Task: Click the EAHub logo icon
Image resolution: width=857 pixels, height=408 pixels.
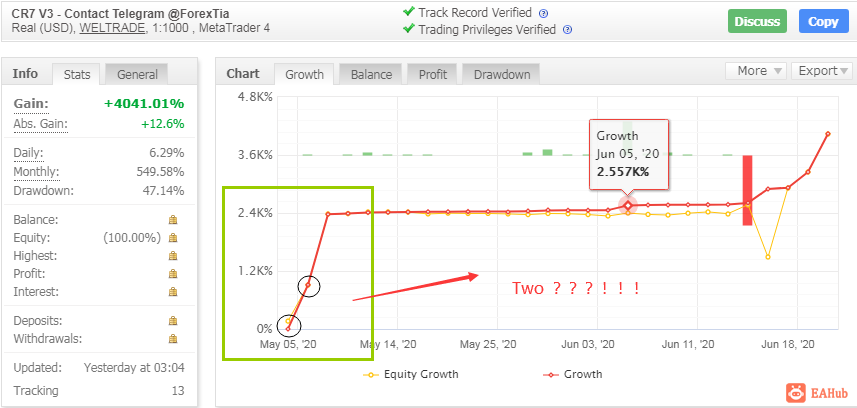Action: tap(796, 392)
